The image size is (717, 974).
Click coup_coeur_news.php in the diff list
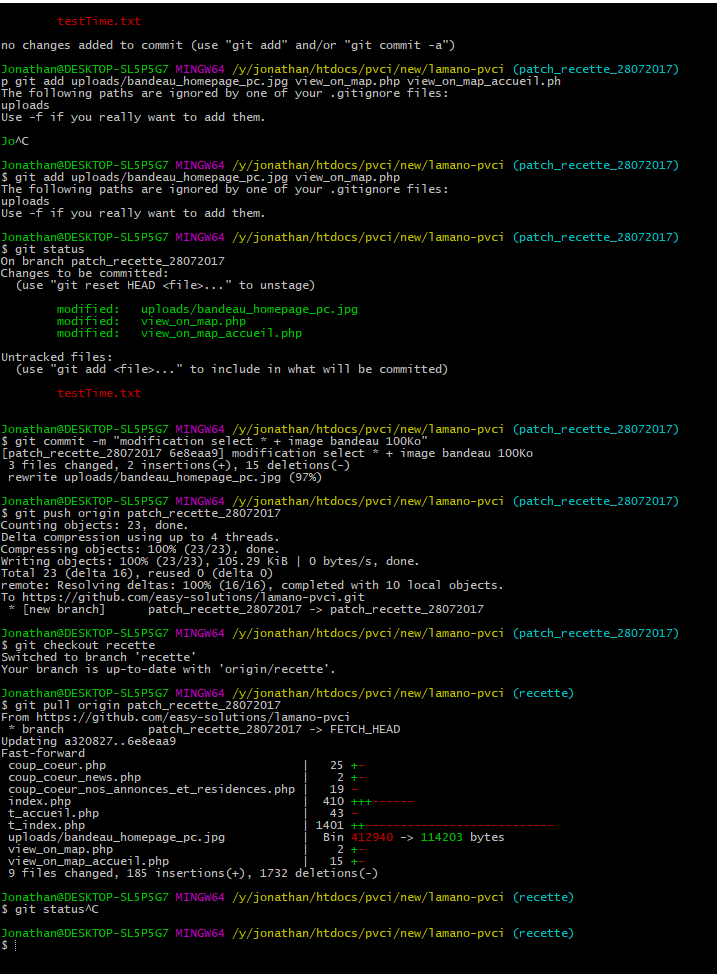pyautogui.click(x=74, y=777)
